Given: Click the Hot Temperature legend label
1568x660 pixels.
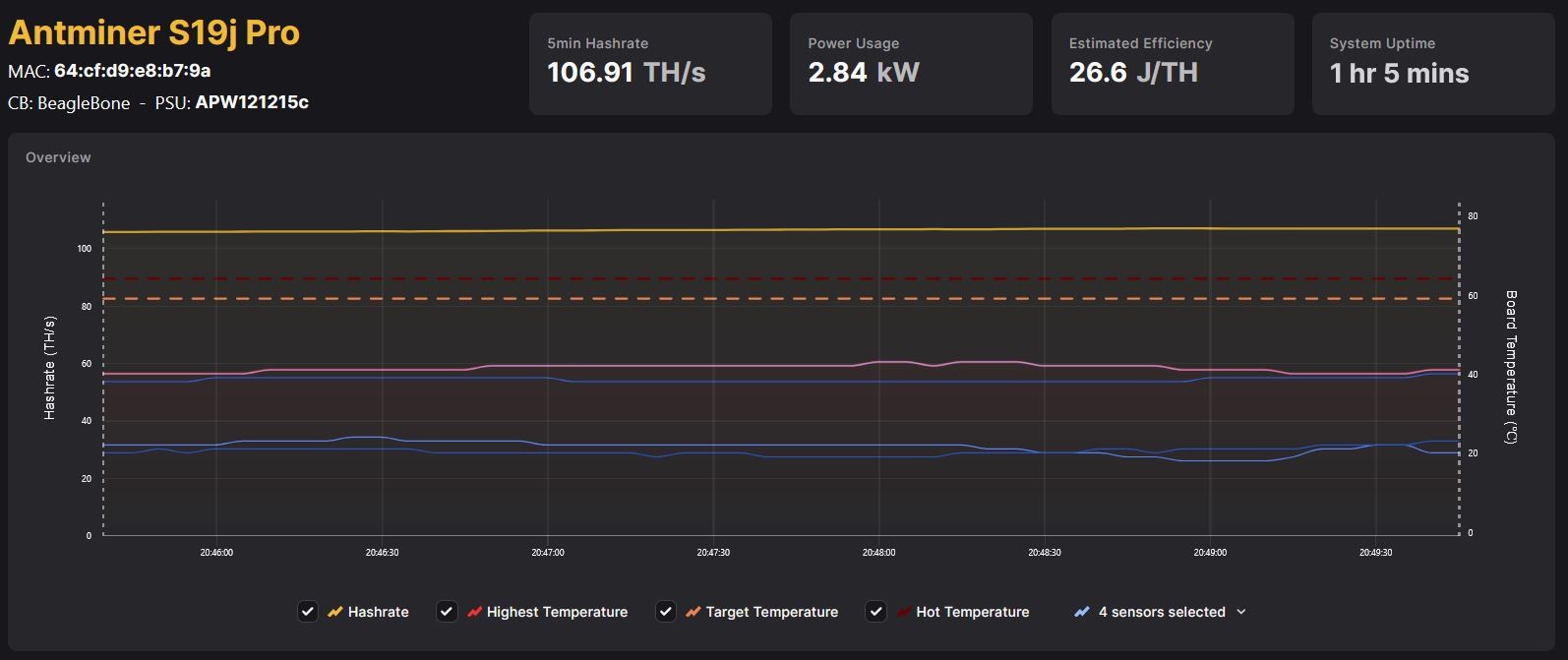Looking at the screenshot, I should (x=973, y=612).
